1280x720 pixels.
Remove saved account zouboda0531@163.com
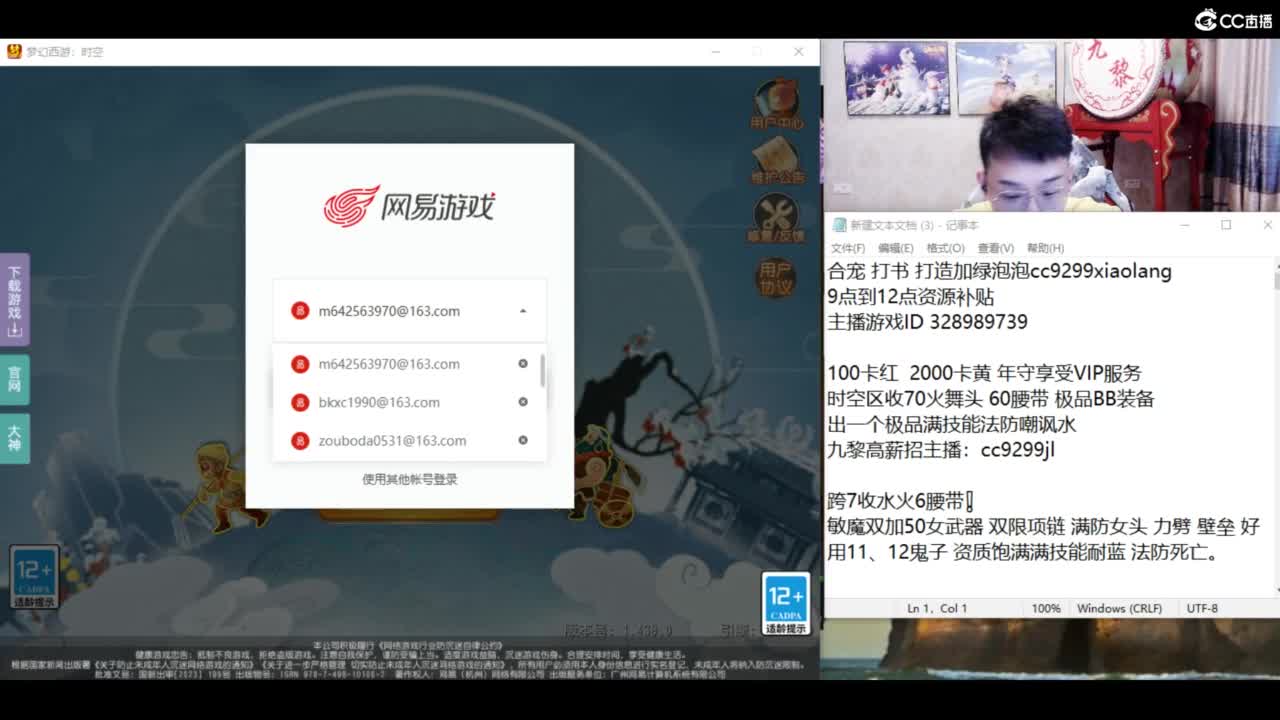click(x=522, y=440)
